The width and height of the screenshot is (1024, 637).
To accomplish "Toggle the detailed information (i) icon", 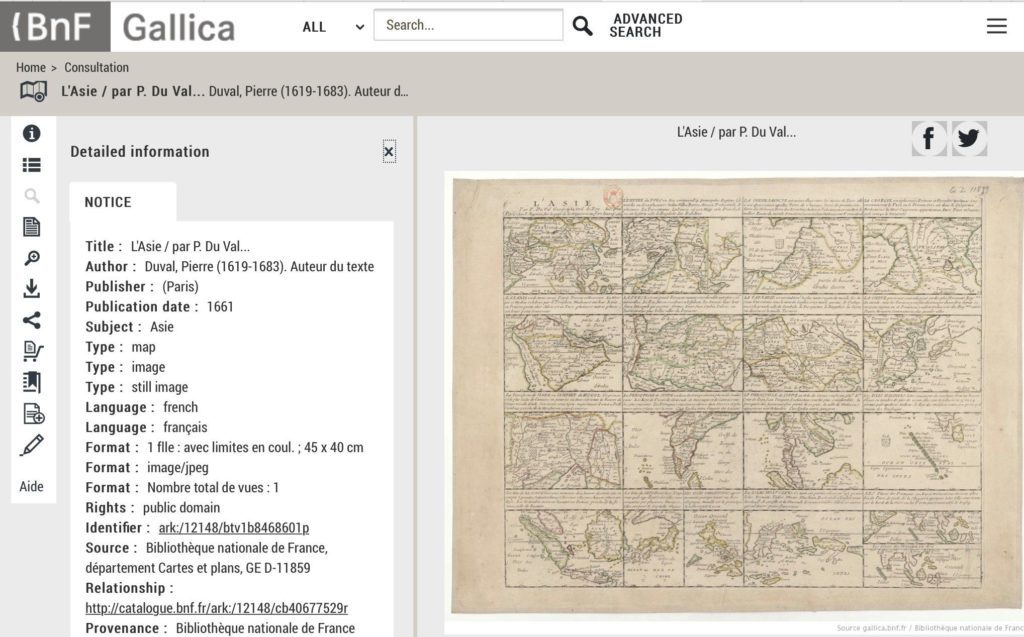I will tap(31, 133).
